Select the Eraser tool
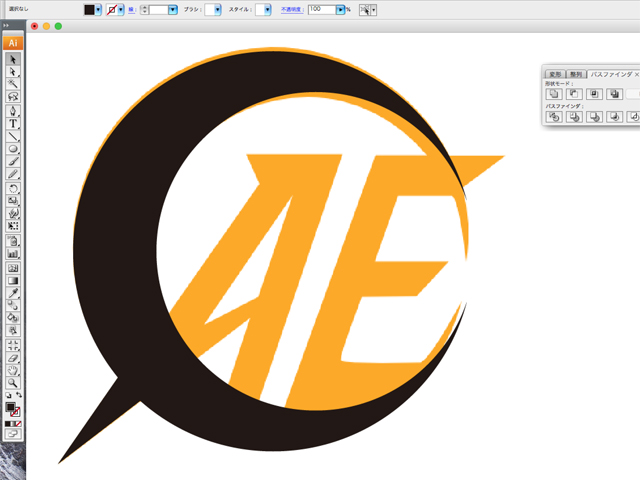 point(13,358)
